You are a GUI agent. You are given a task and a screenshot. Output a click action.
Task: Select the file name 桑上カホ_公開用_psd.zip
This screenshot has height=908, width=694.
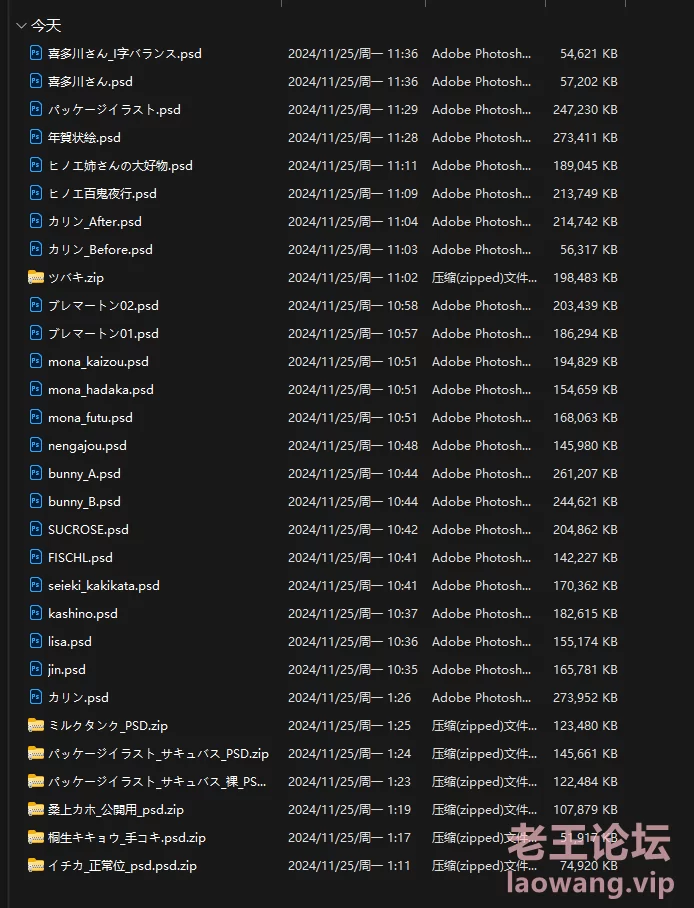click(x=116, y=810)
